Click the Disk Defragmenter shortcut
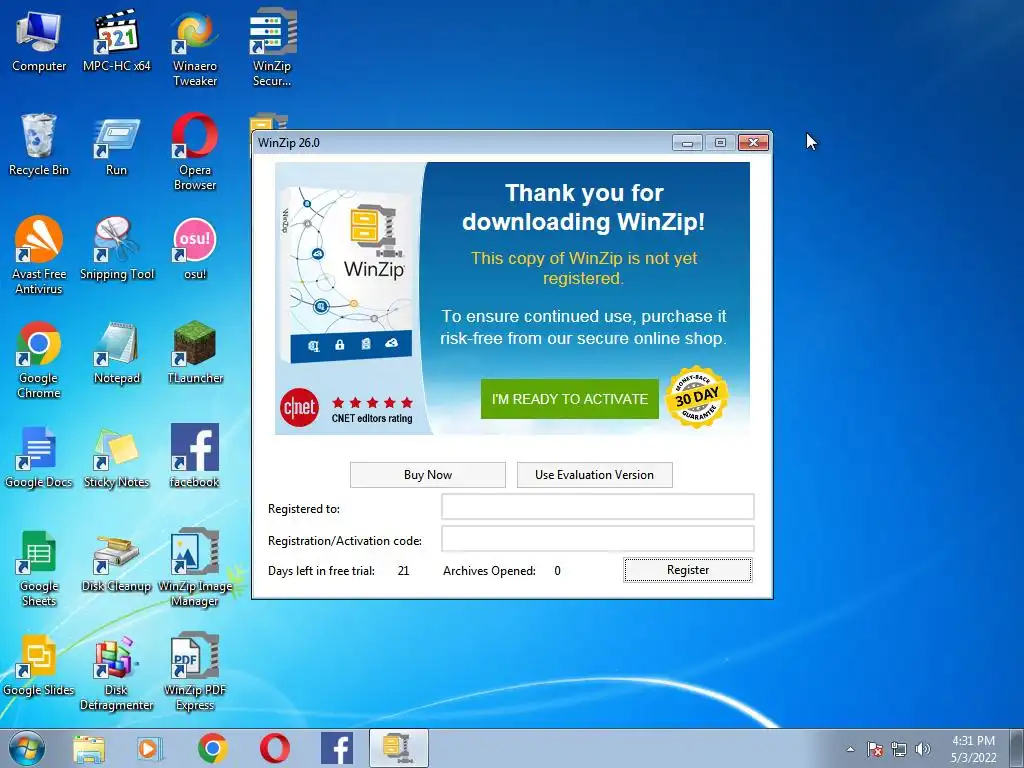 pos(116,674)
